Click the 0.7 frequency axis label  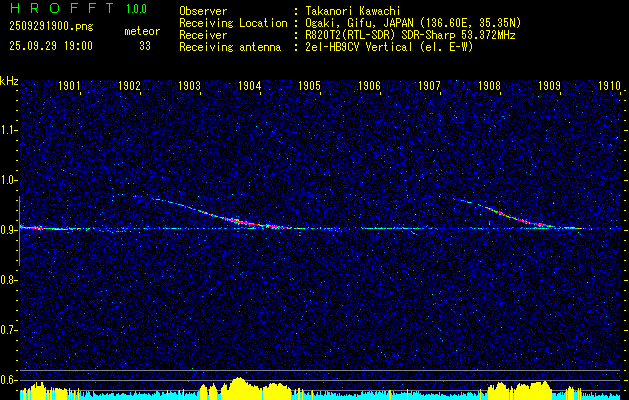click(9, 330)
